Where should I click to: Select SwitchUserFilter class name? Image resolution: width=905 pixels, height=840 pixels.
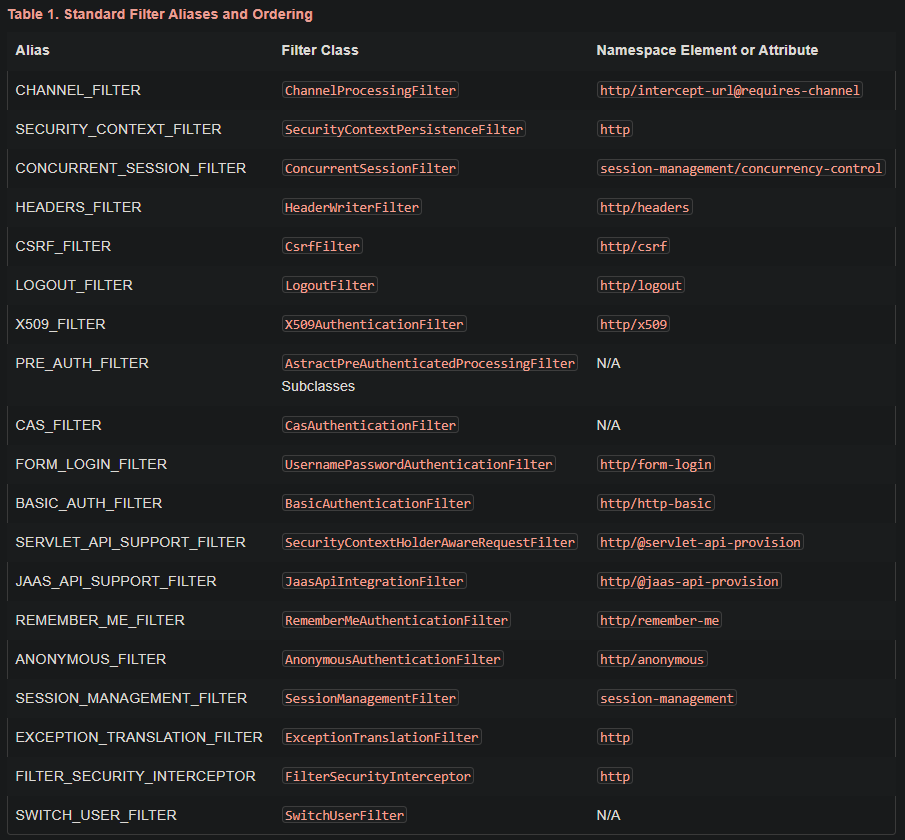pyautogui.click(x=344, y=815)
